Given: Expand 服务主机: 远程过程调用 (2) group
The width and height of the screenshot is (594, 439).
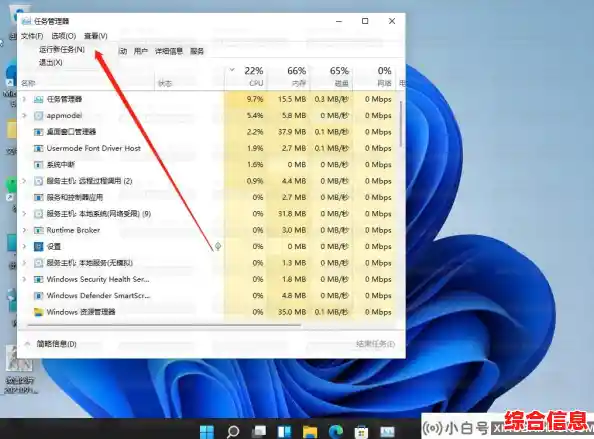Looking at the screenshot, I should point(24,181).
